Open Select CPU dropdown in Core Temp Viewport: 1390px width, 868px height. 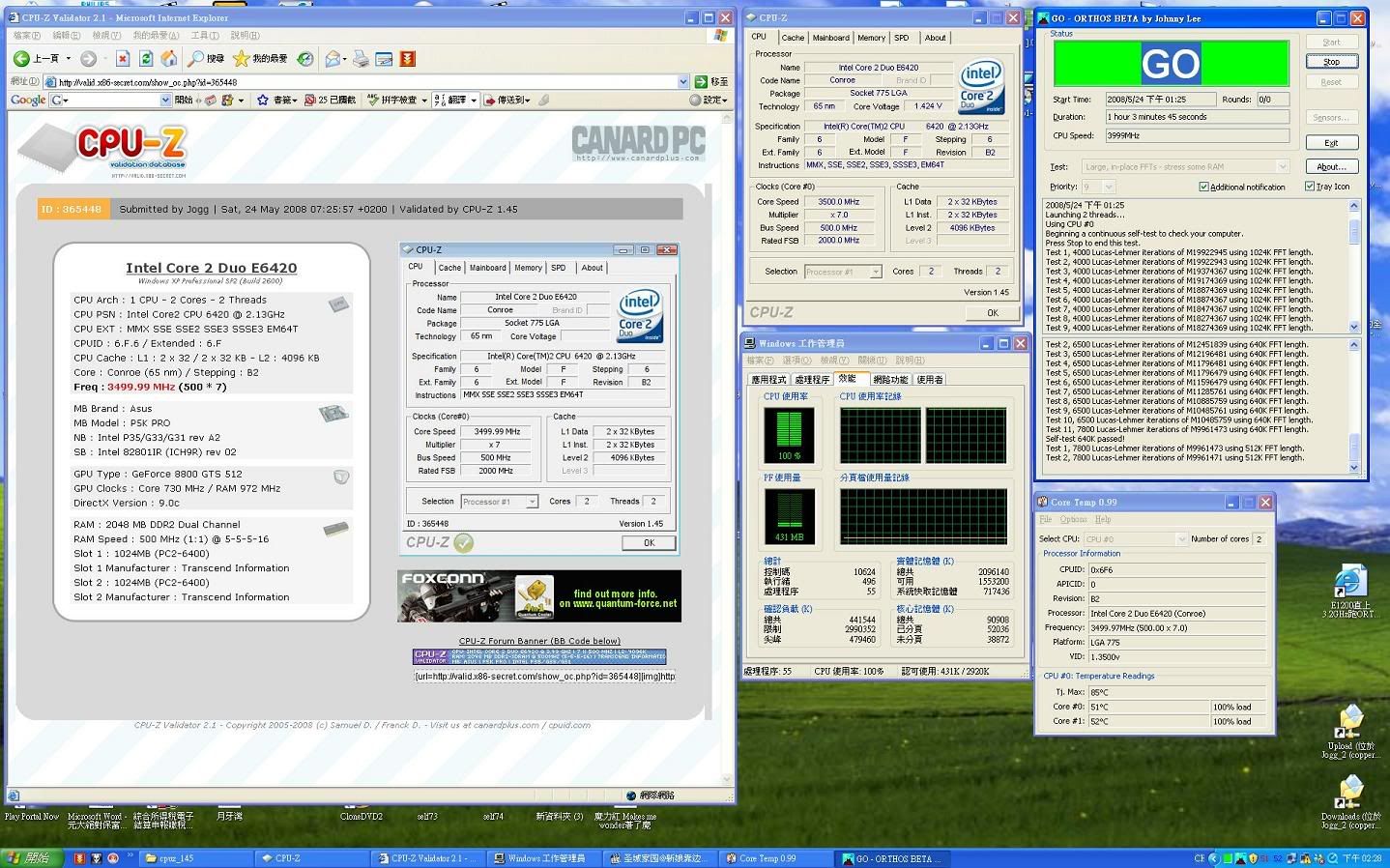pyautogui.click(x=1180, y=538)
